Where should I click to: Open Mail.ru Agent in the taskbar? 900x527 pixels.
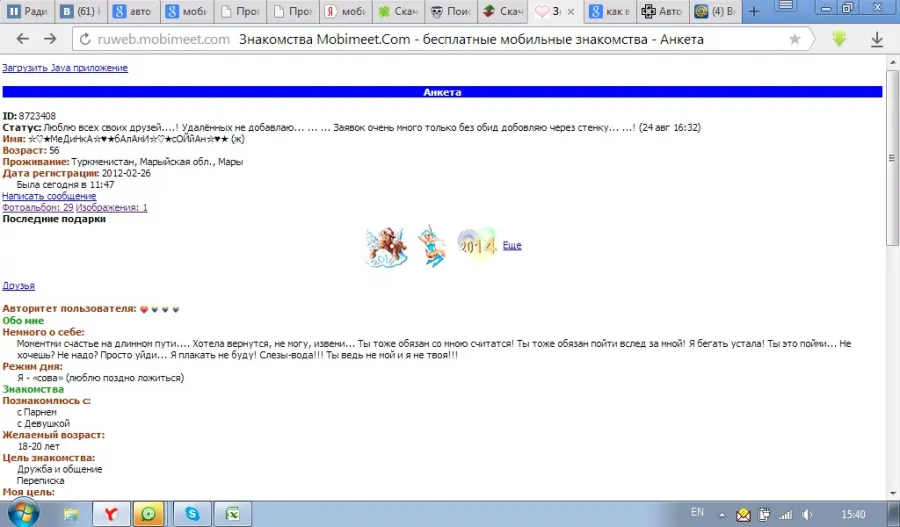[149, 514]
